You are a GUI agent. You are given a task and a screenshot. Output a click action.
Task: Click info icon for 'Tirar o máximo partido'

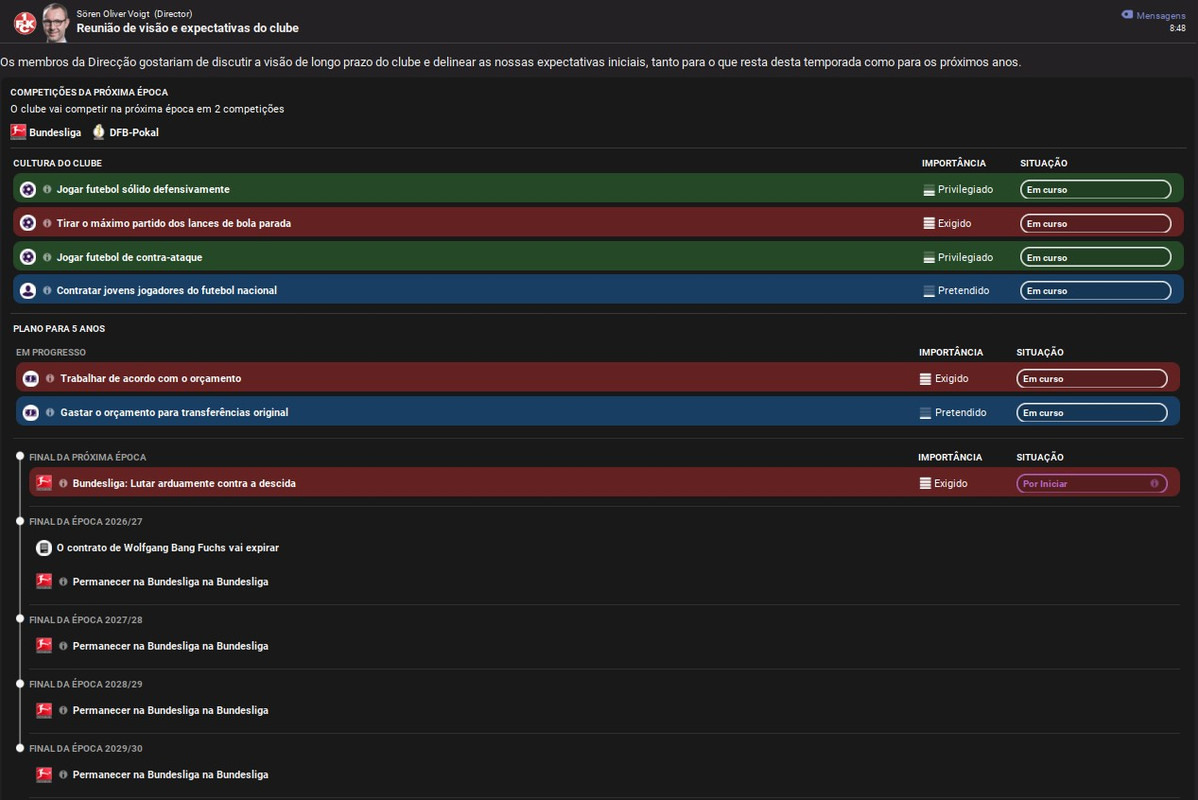pyautogui.click(x=47, y=223)
